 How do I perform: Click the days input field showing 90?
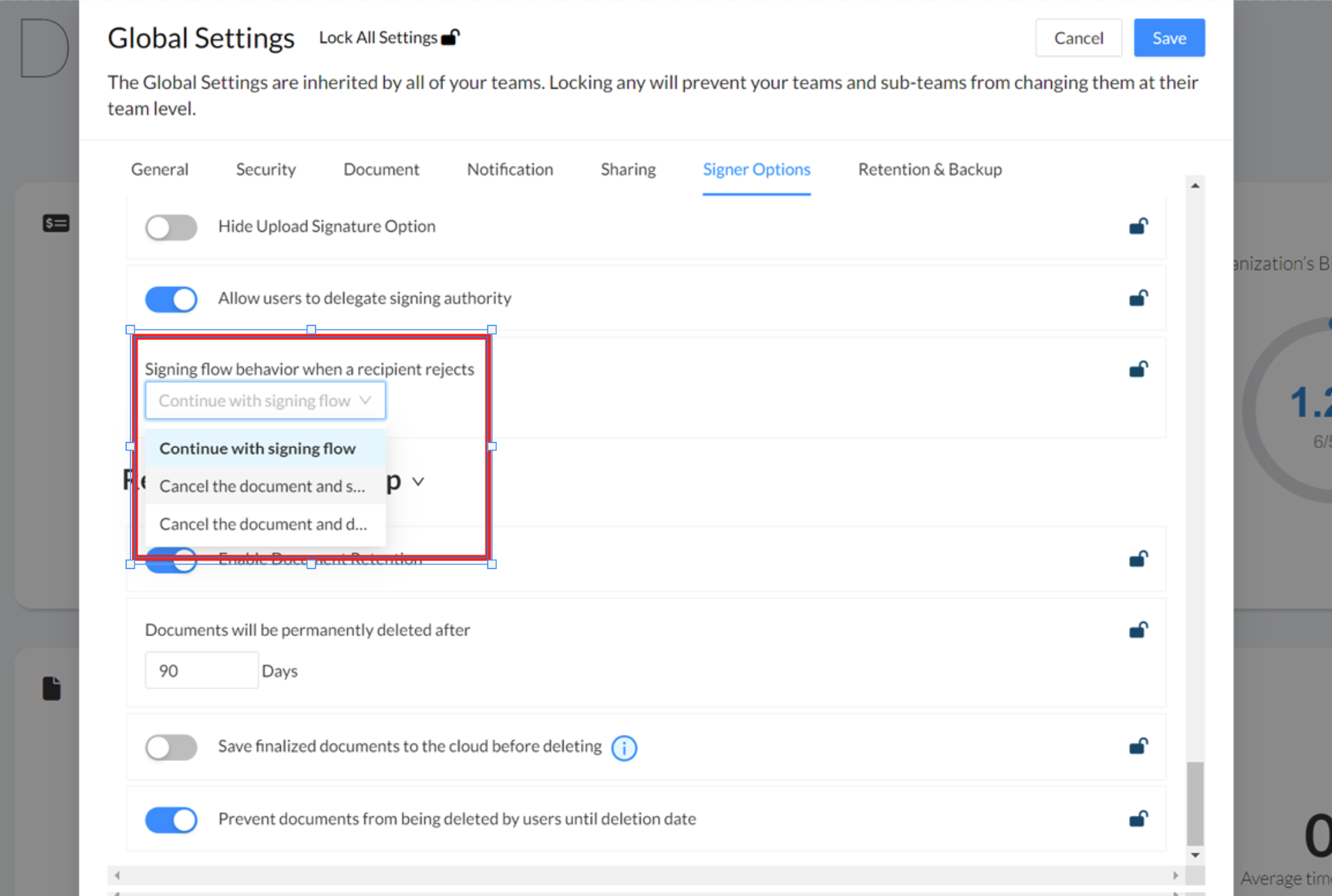click(201, 670)
